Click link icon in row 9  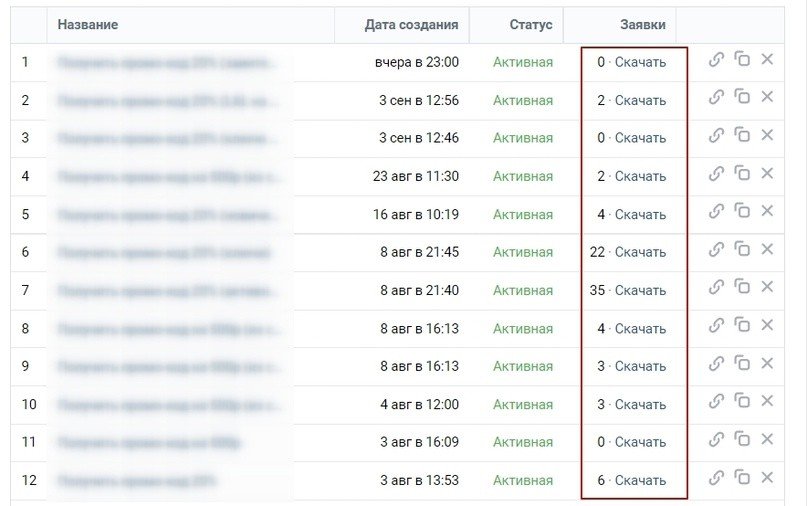(x=716, y=364)
